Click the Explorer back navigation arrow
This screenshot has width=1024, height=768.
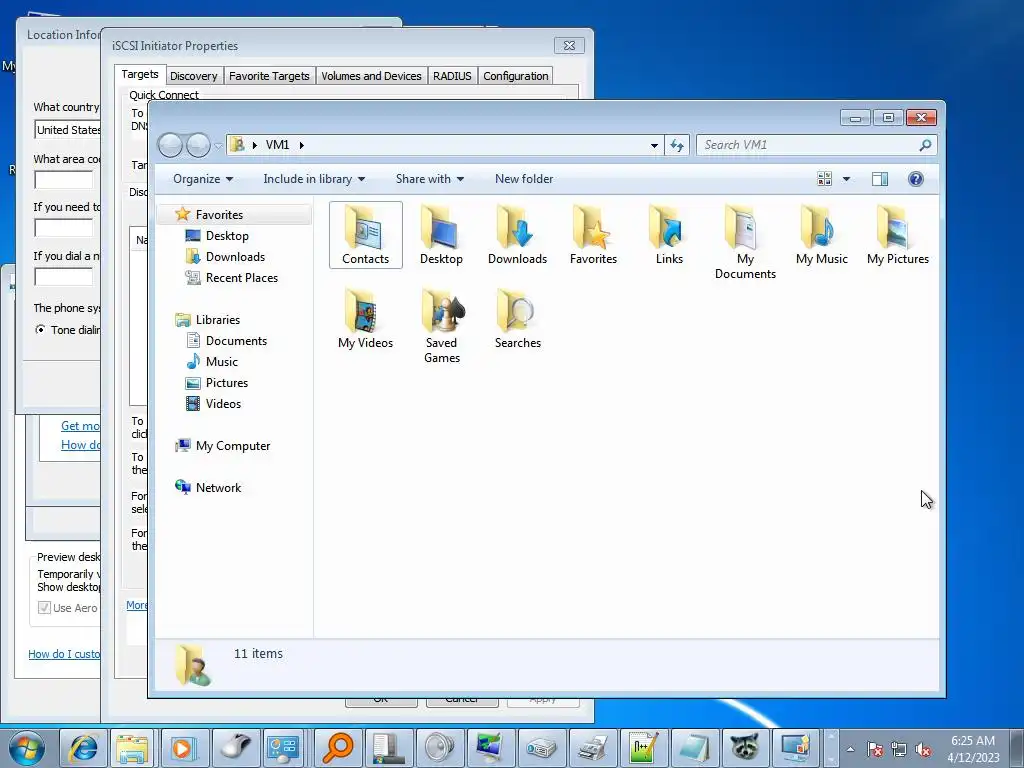click(x=170, y=145)
